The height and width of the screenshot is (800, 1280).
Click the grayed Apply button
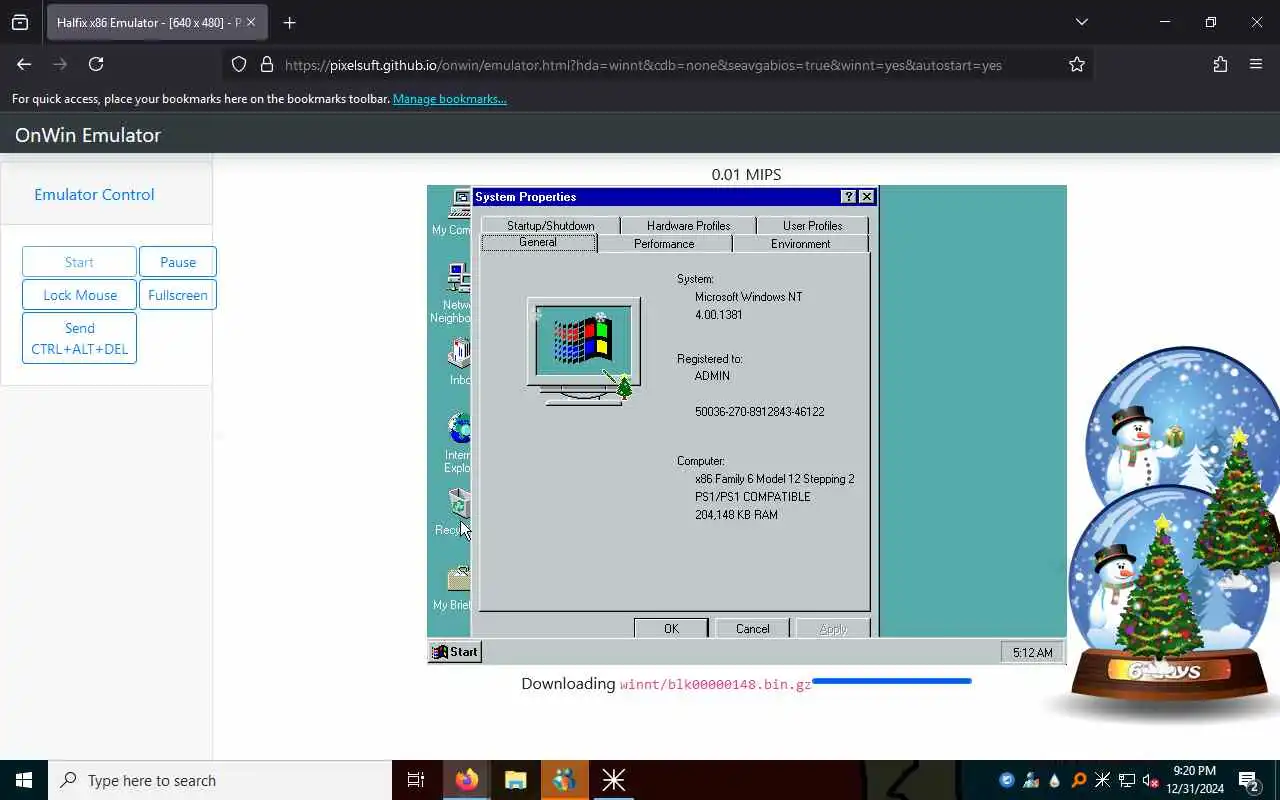click(x=832, y=629)
